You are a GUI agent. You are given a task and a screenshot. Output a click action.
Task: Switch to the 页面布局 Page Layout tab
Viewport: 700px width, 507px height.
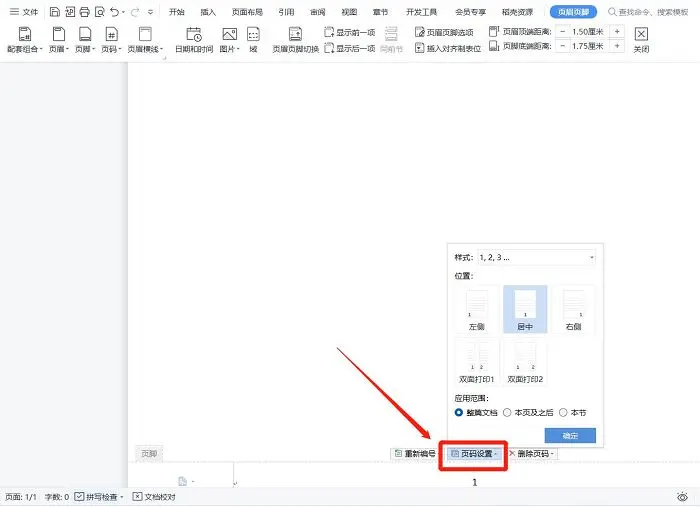(247, 12)
